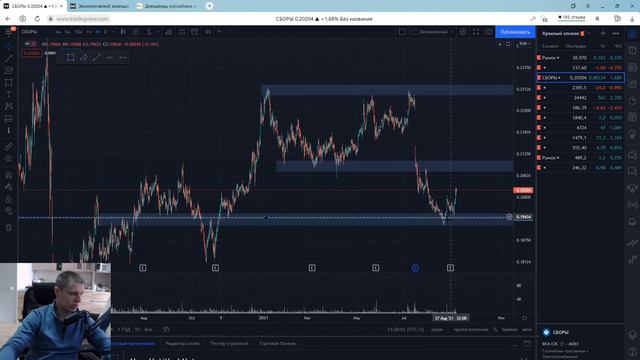Click the blue circular event marker near July
This screenshot has width=640, height=360.
(415, 268)
